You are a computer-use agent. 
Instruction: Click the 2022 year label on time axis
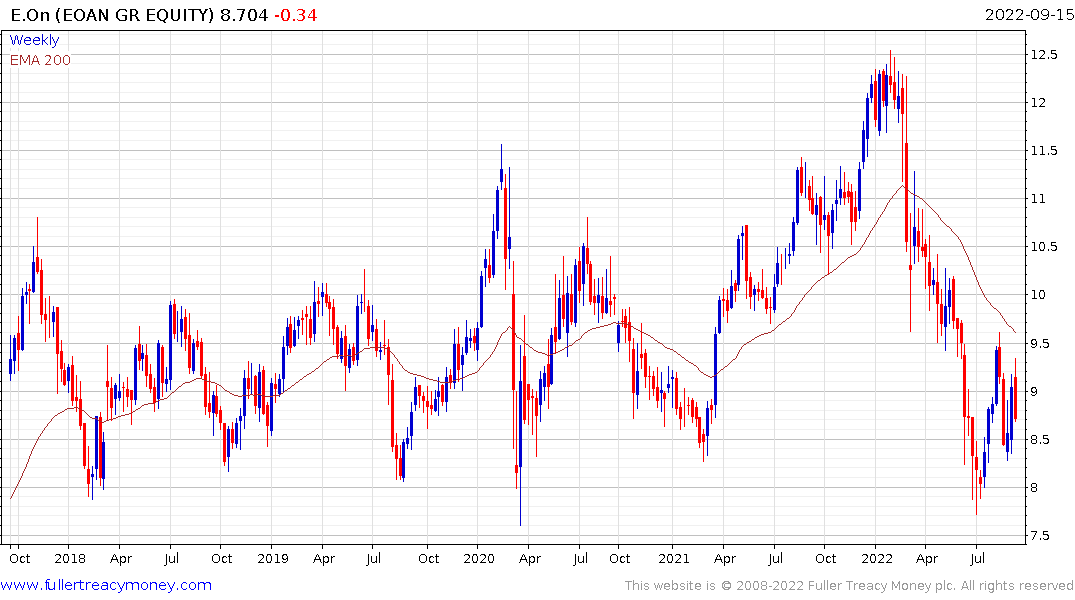tap(877, 558)
